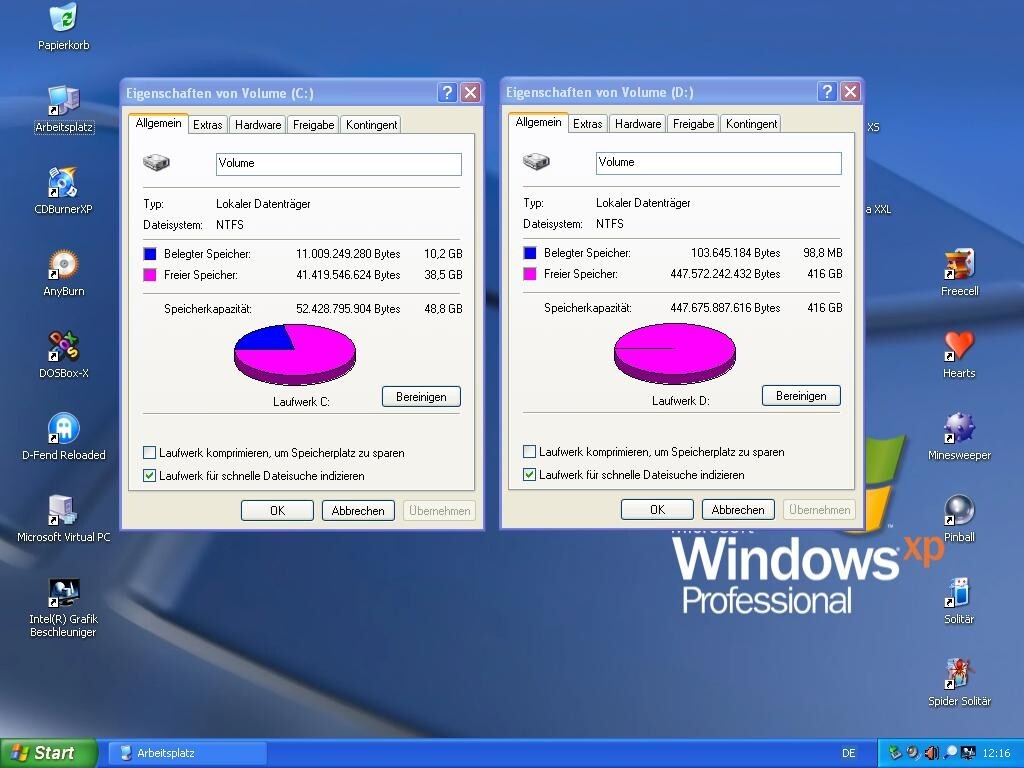This screenshot has width=1024, height=768.
Task: Click the value "11.009.249.280 Bytes"
Action: (348, 253)
